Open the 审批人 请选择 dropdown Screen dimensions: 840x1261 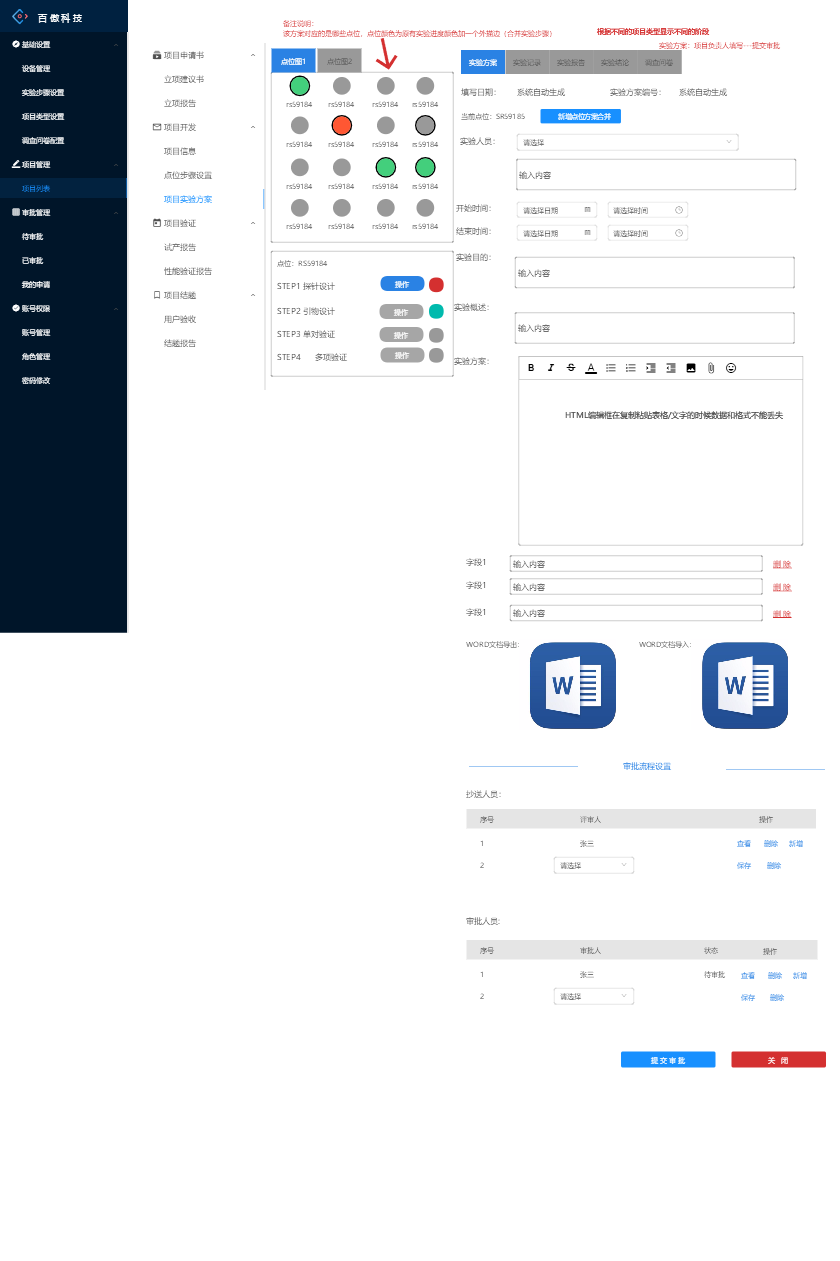point(594,996)
